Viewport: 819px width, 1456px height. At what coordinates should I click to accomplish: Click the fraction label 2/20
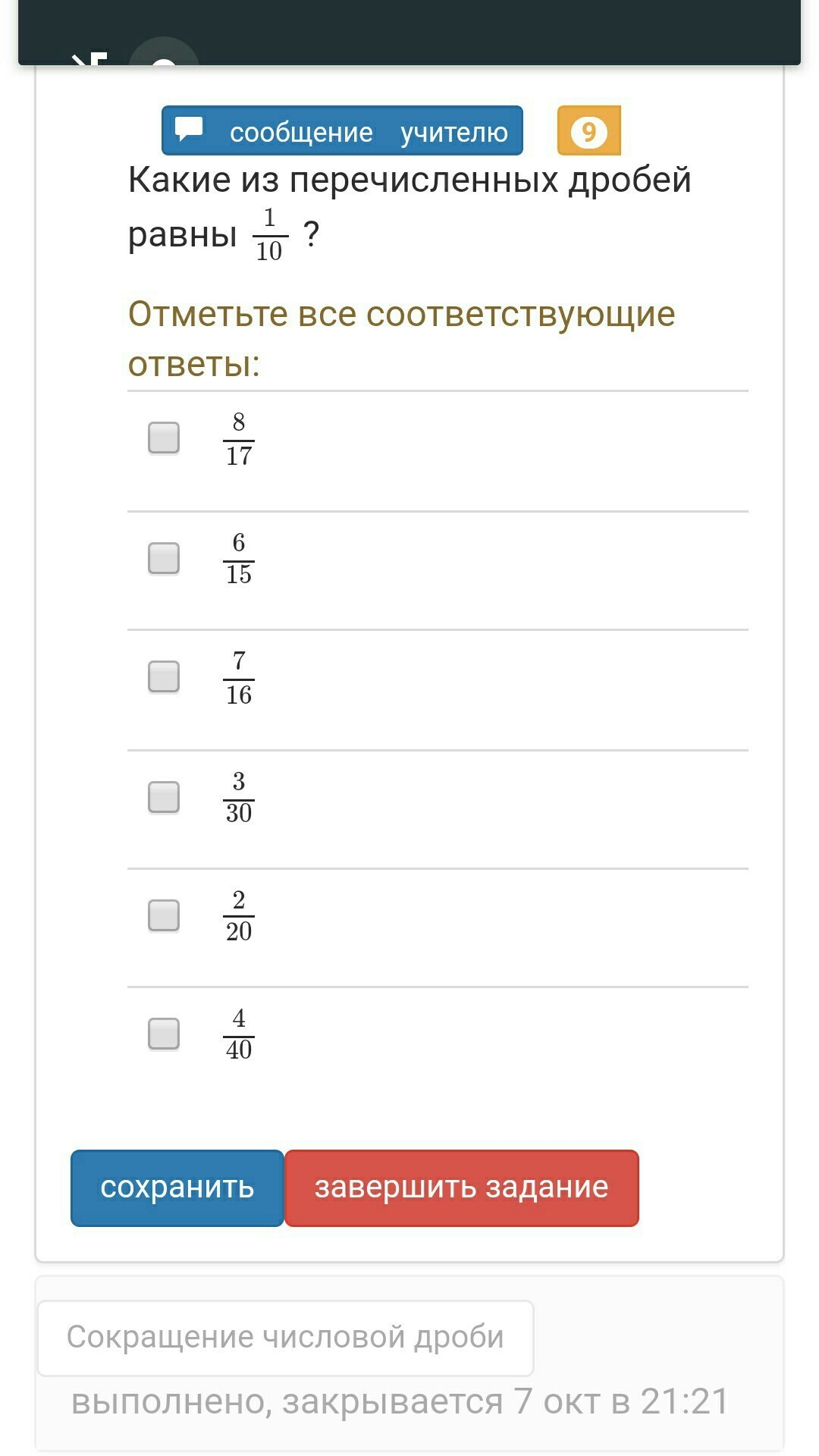[x=239, y=915]
